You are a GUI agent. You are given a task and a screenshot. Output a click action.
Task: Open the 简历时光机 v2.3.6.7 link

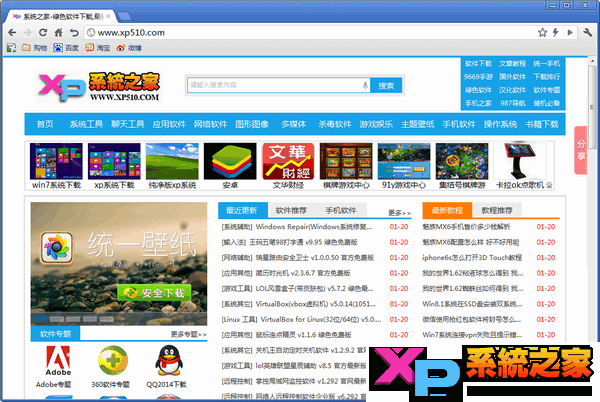pos(303,273)
